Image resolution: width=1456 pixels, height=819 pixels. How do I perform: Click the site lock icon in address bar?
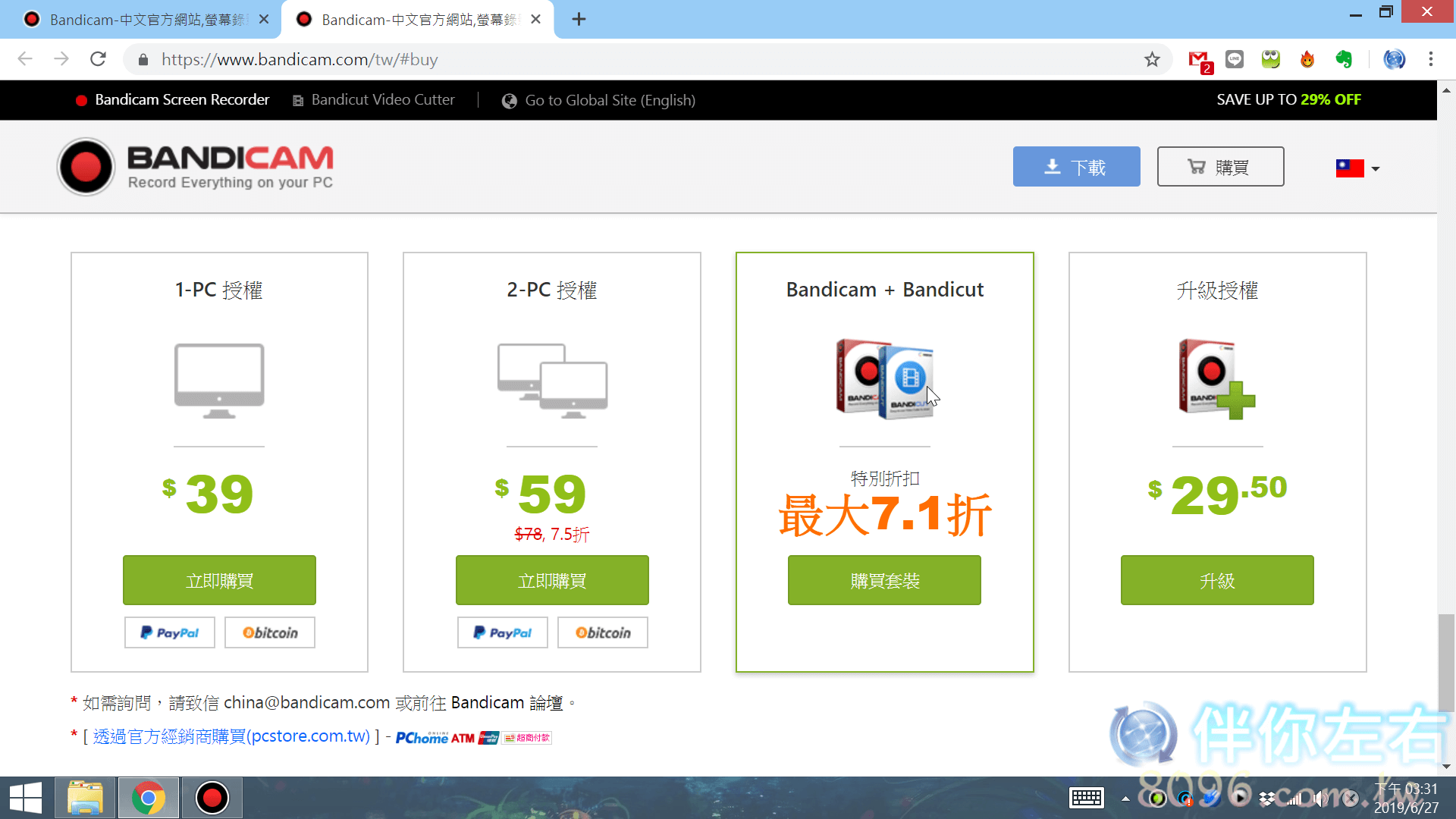(143, 59)
